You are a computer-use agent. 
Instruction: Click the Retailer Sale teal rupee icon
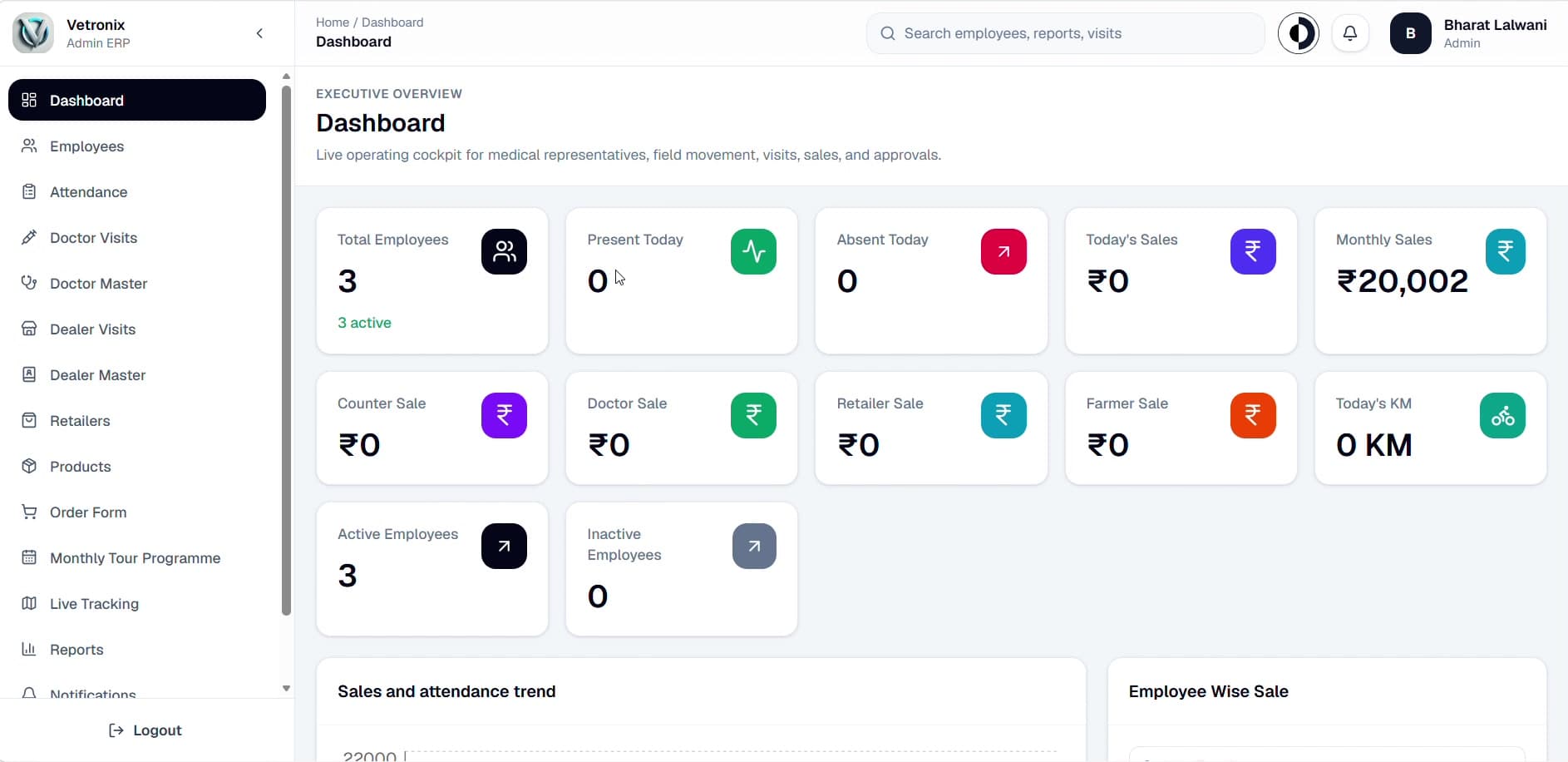point(1003,415)
